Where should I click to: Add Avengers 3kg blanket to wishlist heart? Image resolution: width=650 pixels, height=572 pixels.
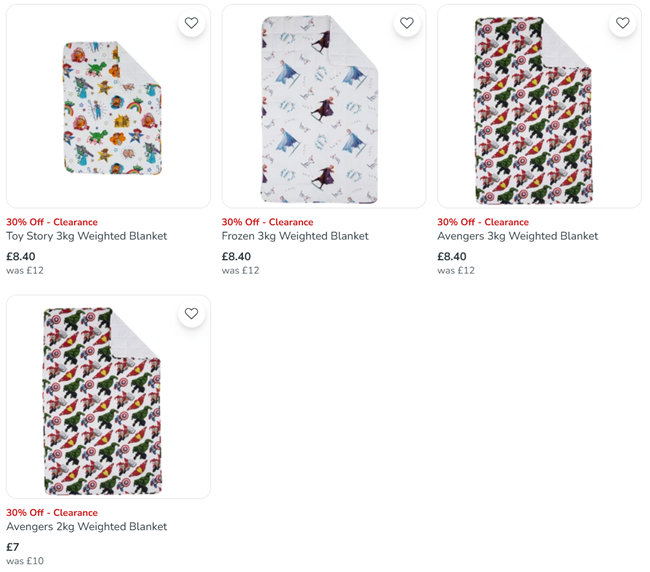tap(622, 23)
